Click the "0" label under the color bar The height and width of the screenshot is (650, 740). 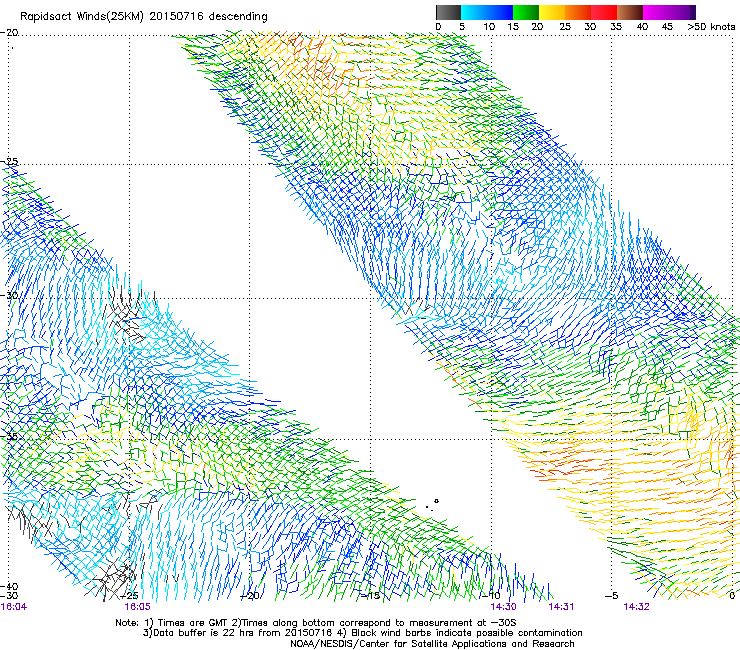tap(438, 27)
